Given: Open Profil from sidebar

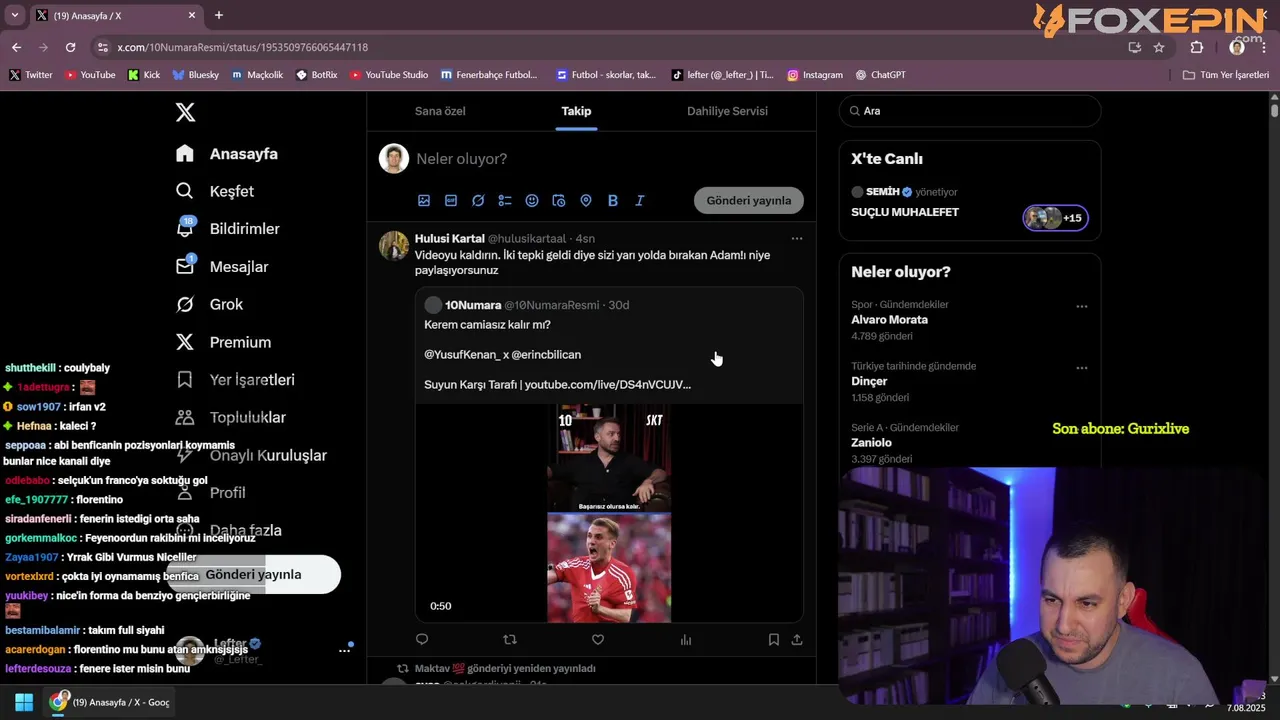Looking at the screenshot, I should click(x=210, y=493).
